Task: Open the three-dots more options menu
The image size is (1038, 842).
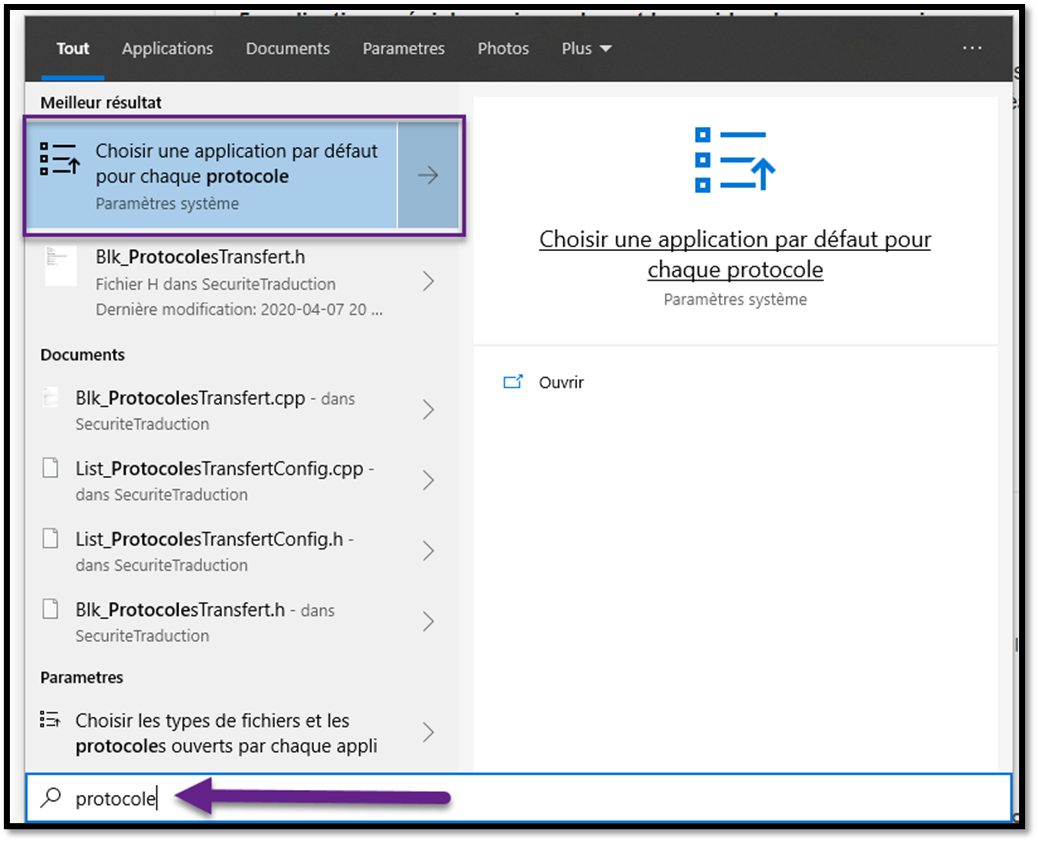Action: [972, 48]
